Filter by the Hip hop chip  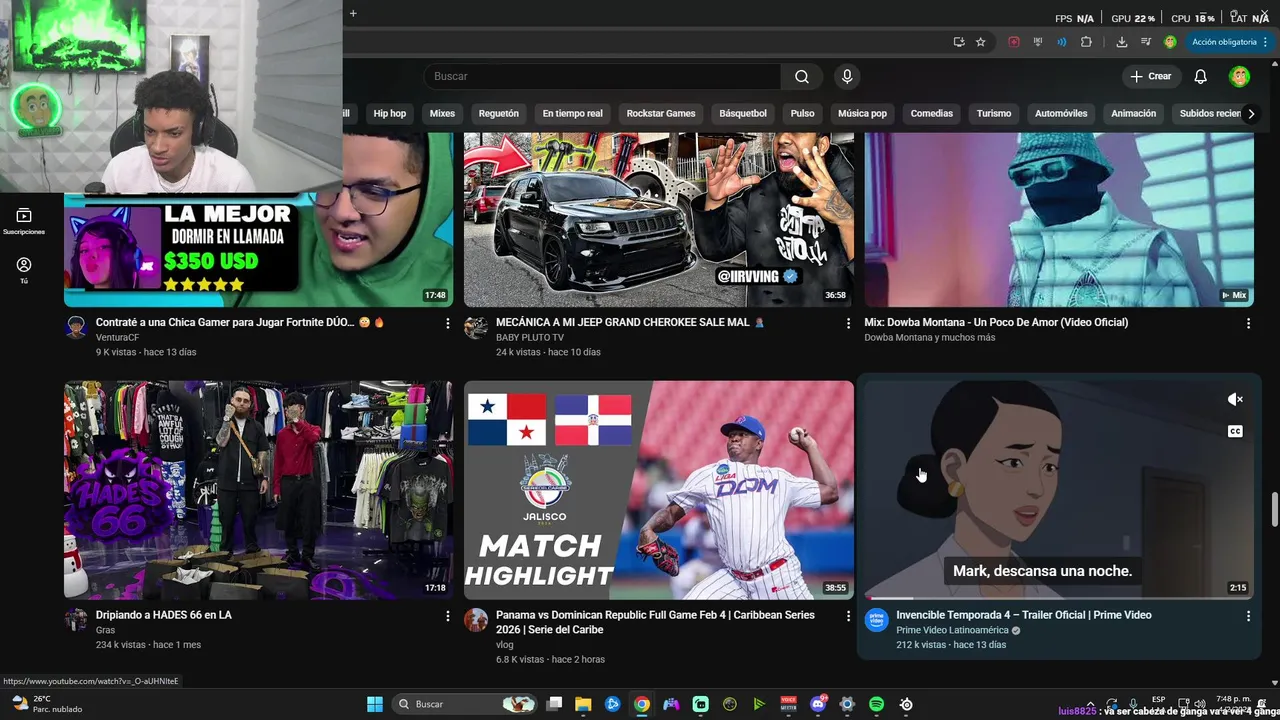[390, 114]
